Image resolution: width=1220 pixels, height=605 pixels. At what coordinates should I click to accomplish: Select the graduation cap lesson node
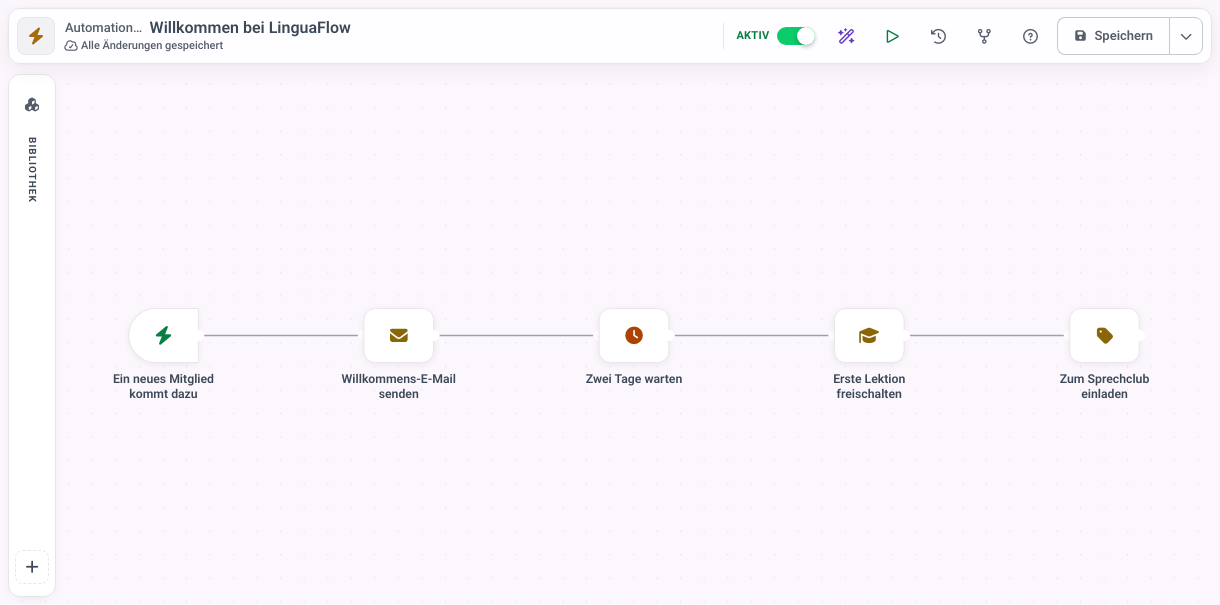[869, 335]
